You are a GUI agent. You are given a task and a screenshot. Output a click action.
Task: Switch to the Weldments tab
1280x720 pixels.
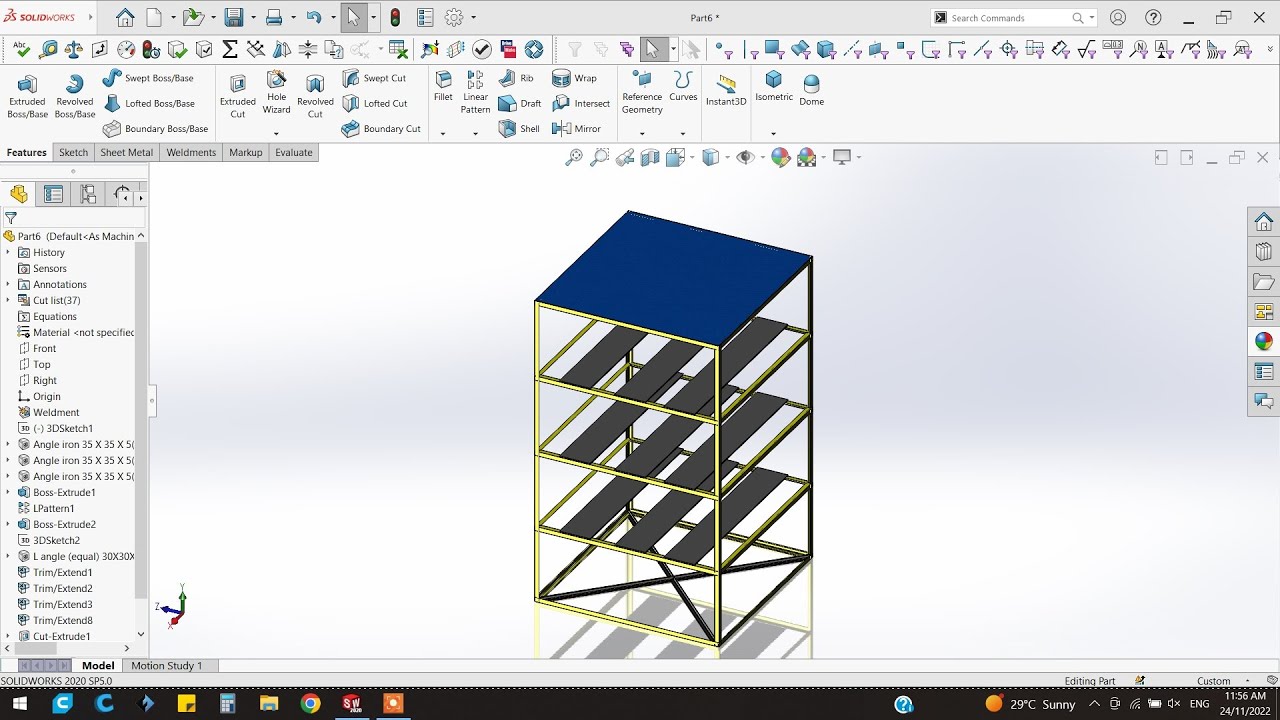tap(191, 153)
